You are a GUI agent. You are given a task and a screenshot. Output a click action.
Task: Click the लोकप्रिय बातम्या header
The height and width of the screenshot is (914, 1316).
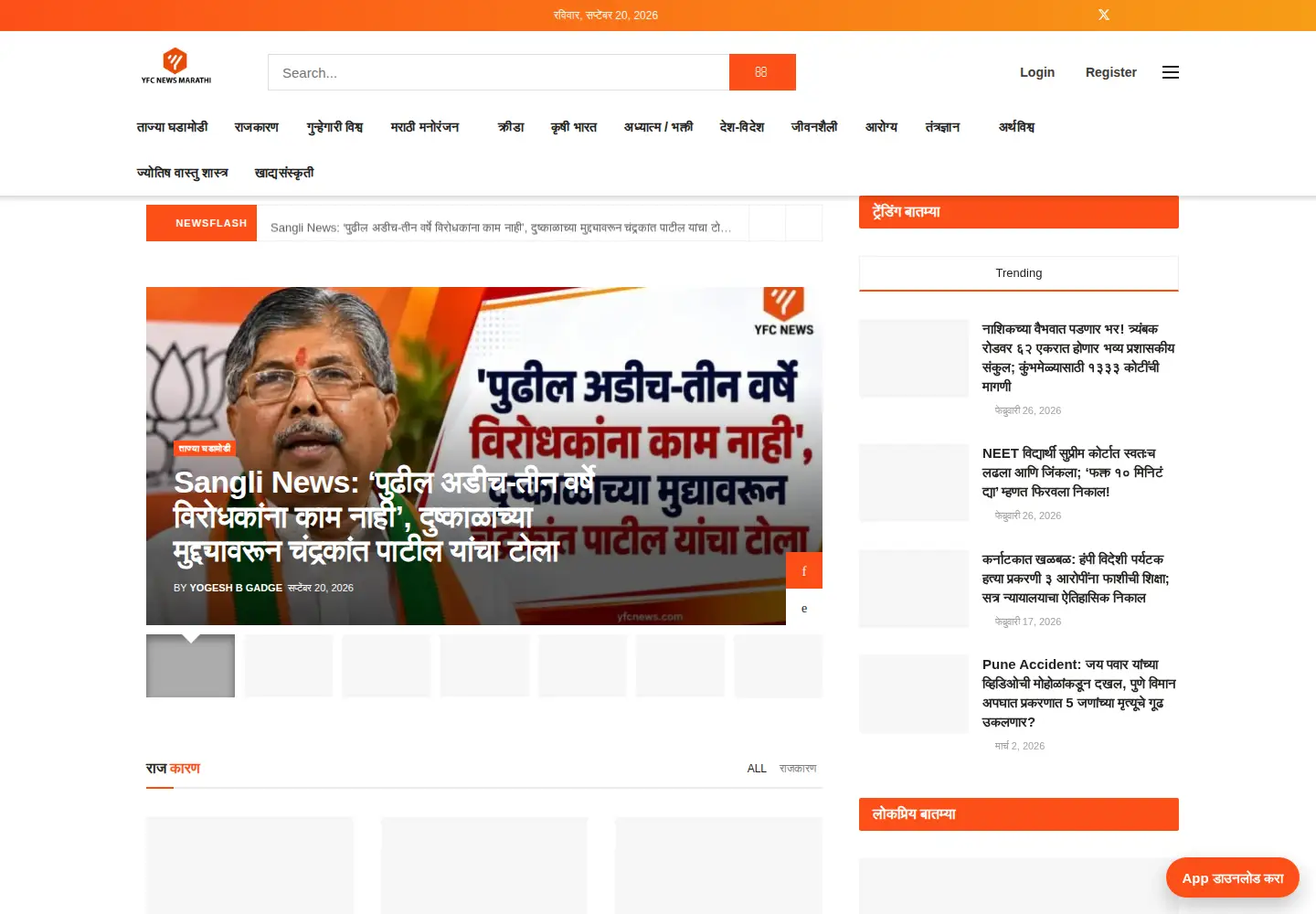[1019, 814]
